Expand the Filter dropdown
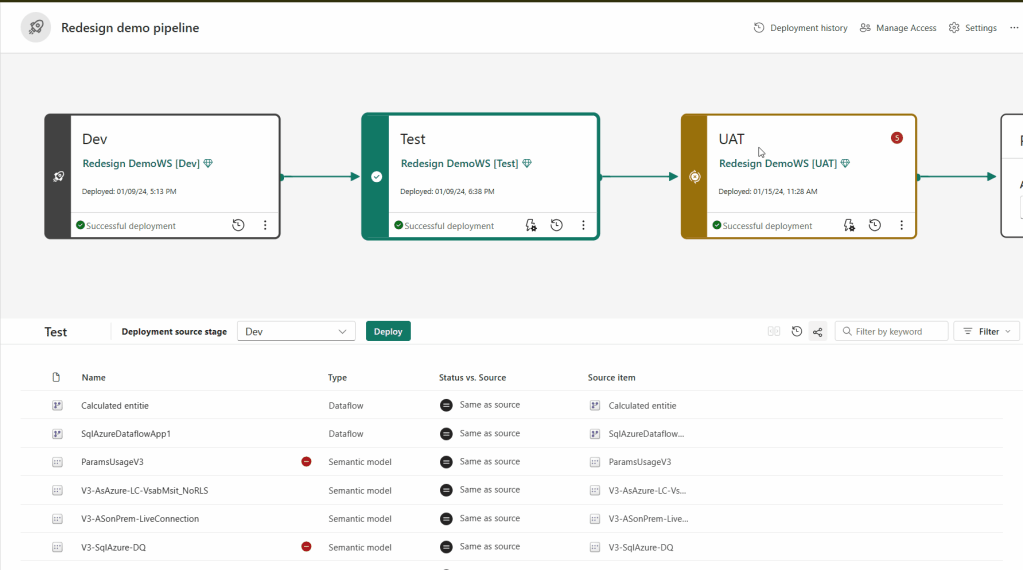1023x570 pixels. (x=987, y=332)
